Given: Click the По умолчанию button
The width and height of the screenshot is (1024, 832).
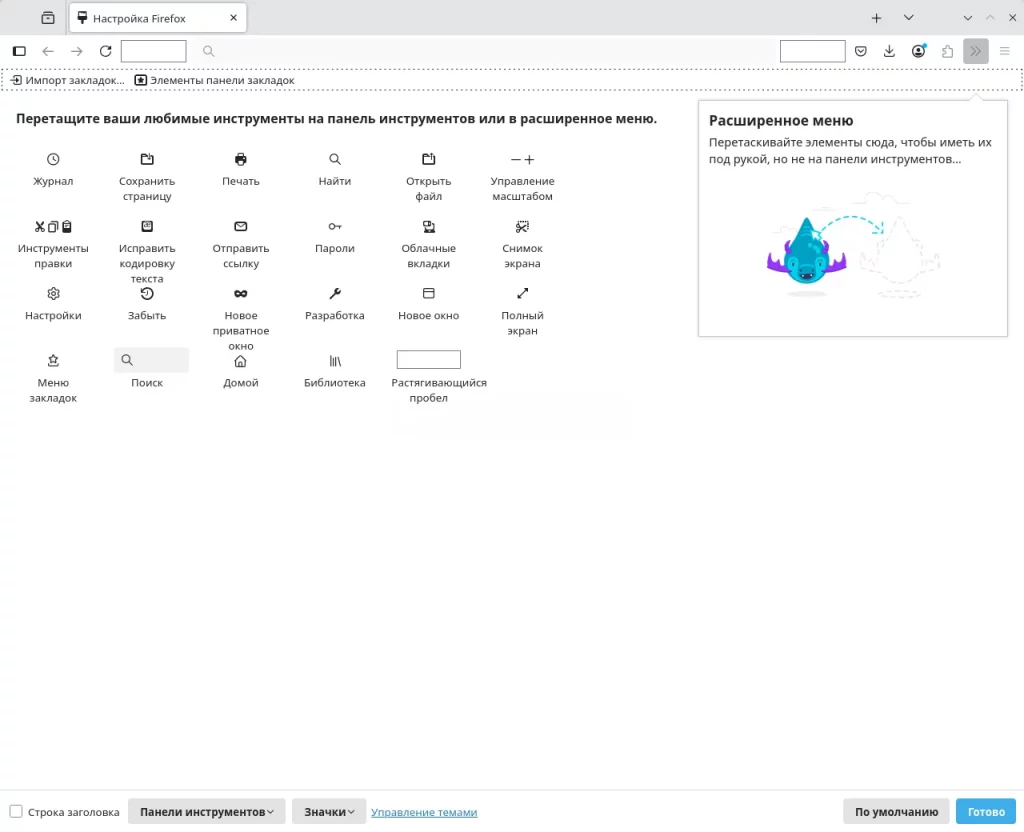Looking at the screenshot, I should pos(896,812).
